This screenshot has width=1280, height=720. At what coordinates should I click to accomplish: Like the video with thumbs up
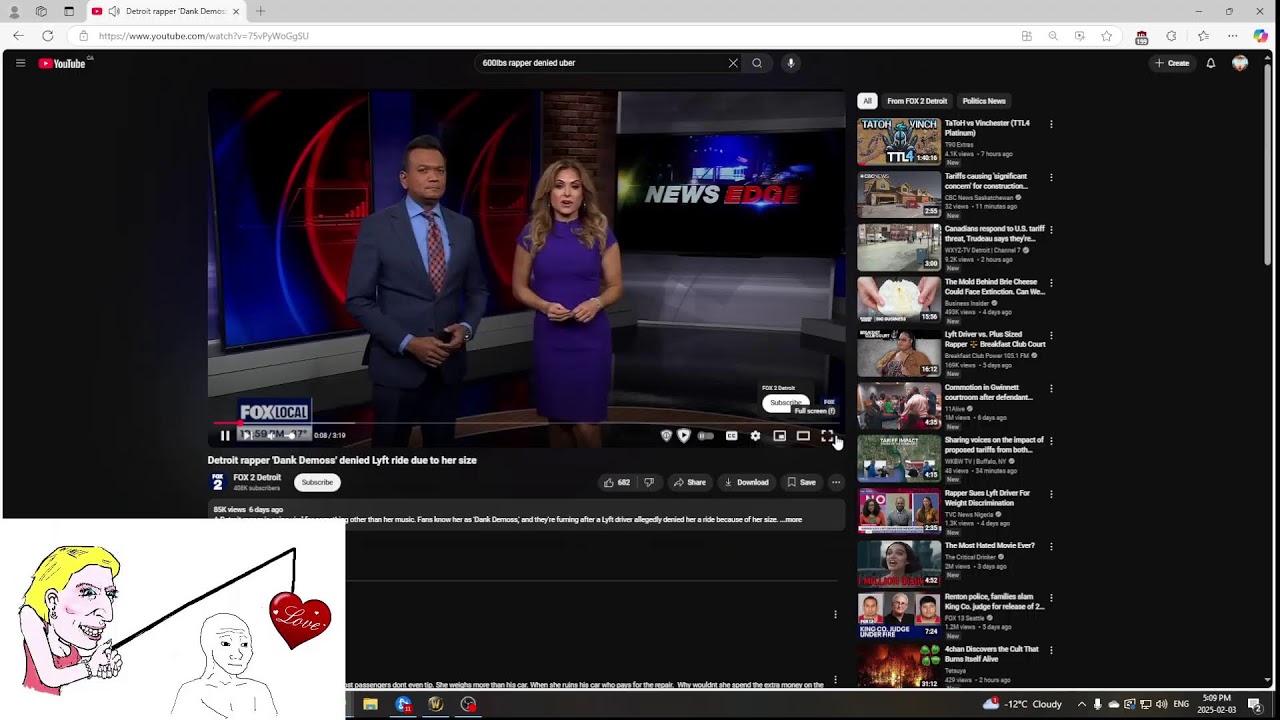pos(616,482)
